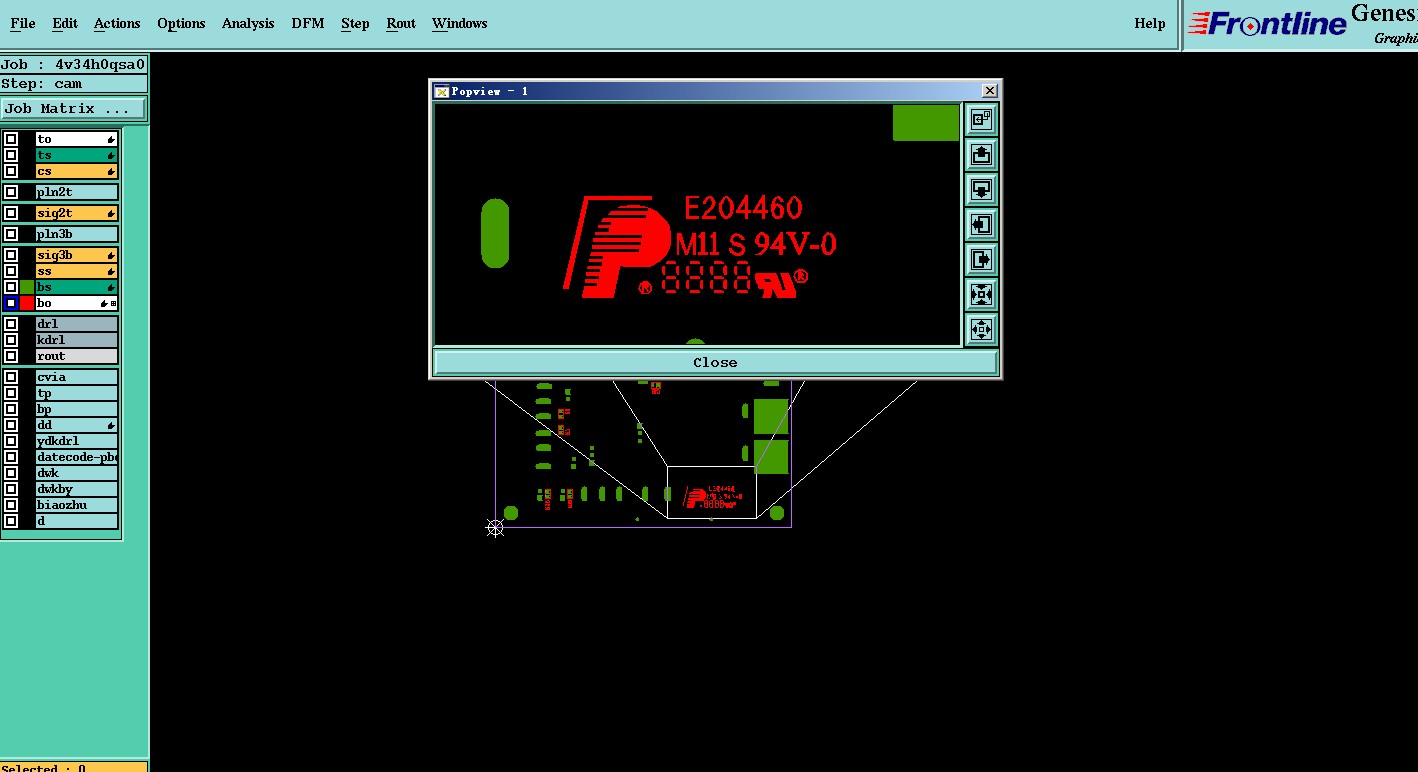Open the DFM menu
This screenshot has width=1418, height=772.
308,23
